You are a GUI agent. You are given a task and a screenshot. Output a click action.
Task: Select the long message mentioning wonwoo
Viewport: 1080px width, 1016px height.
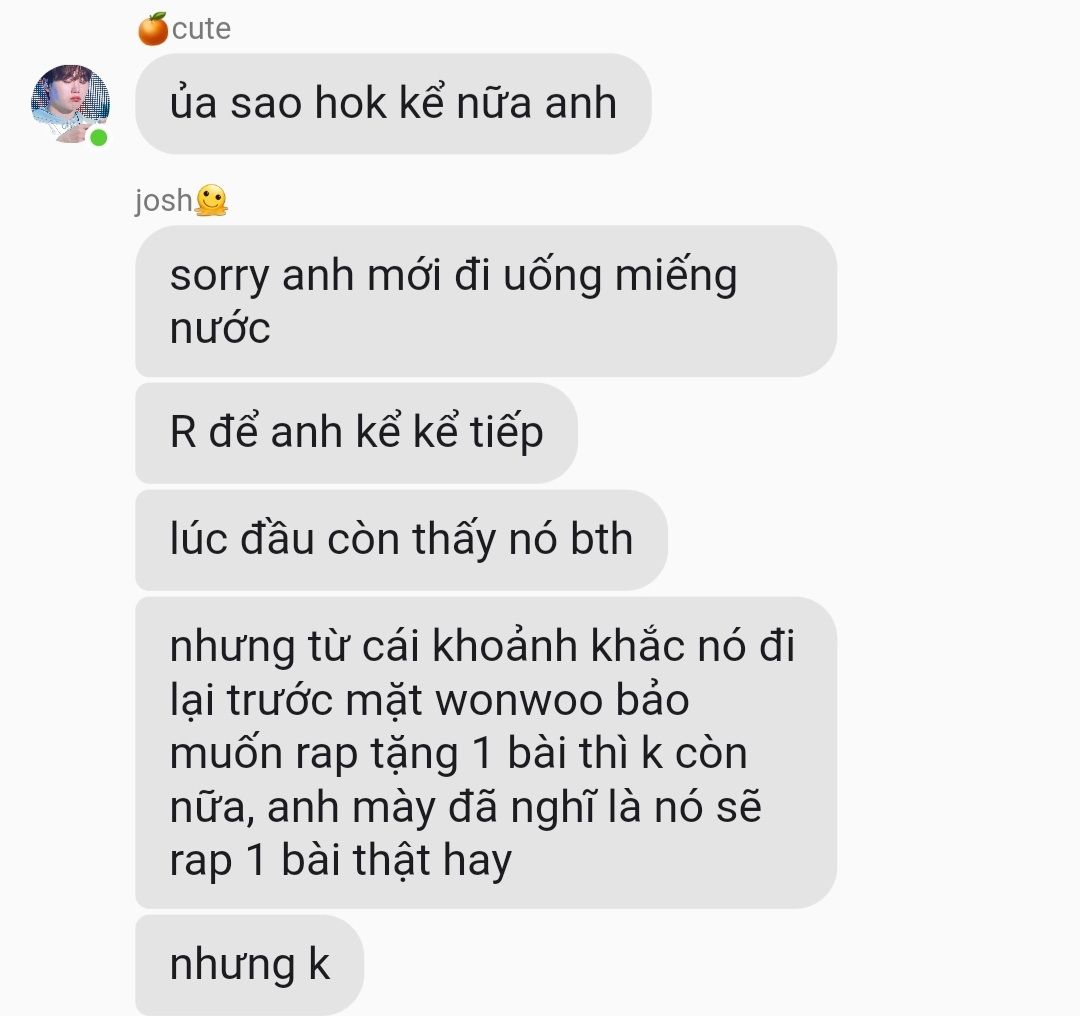(x=486, y=752)
